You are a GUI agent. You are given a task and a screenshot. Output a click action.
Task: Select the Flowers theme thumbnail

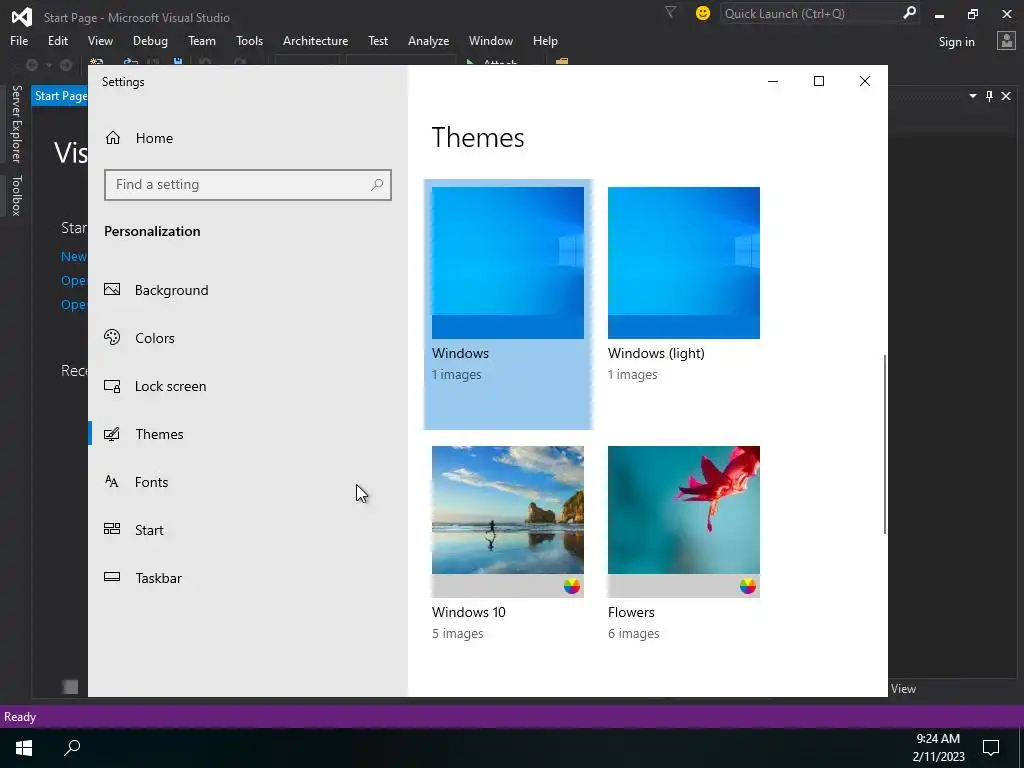(x=684, y=522)
